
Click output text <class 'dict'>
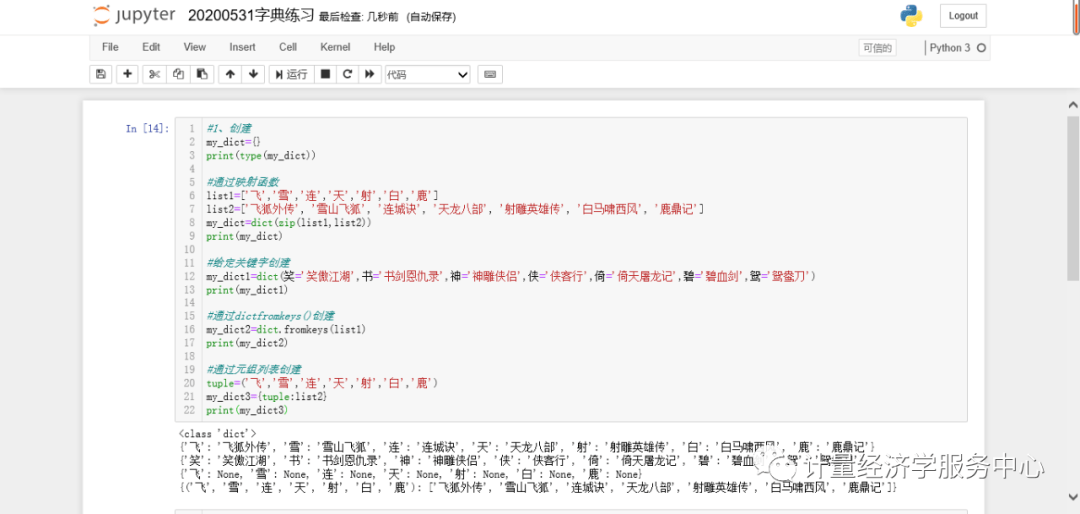coord(217,433)
